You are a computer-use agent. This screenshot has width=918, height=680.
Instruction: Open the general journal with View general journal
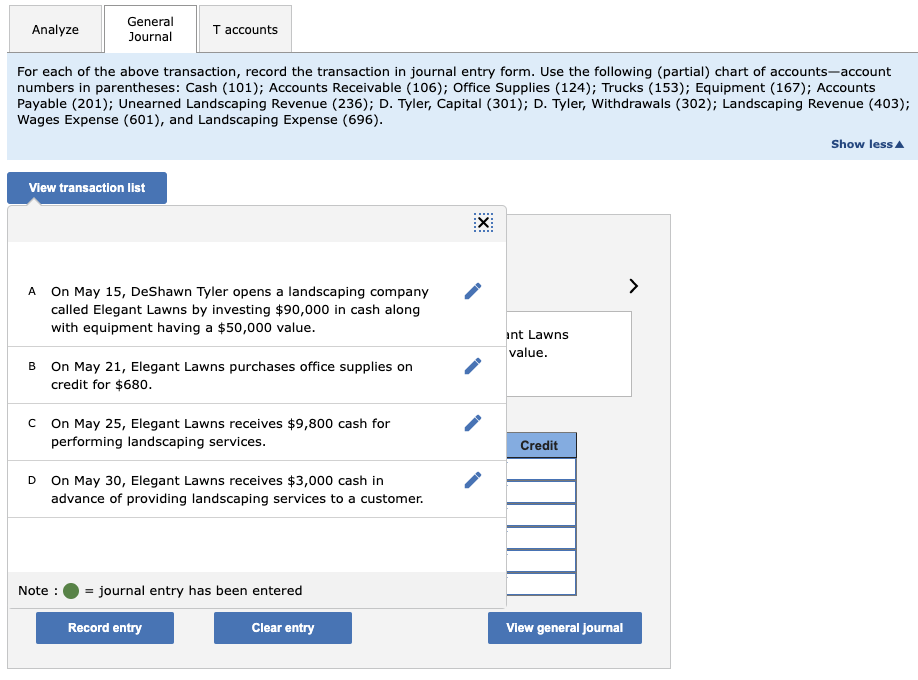[564, 628]
